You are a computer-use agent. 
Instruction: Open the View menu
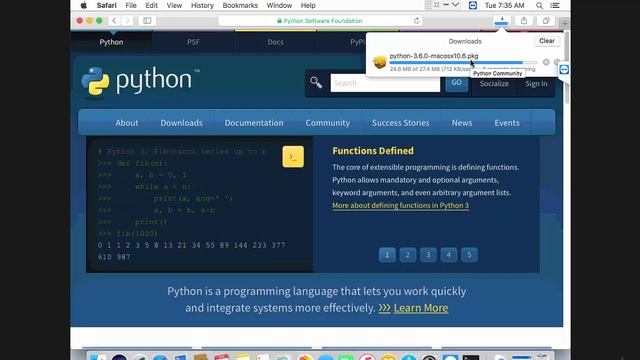pyautogui.click(x=174, y=5)
